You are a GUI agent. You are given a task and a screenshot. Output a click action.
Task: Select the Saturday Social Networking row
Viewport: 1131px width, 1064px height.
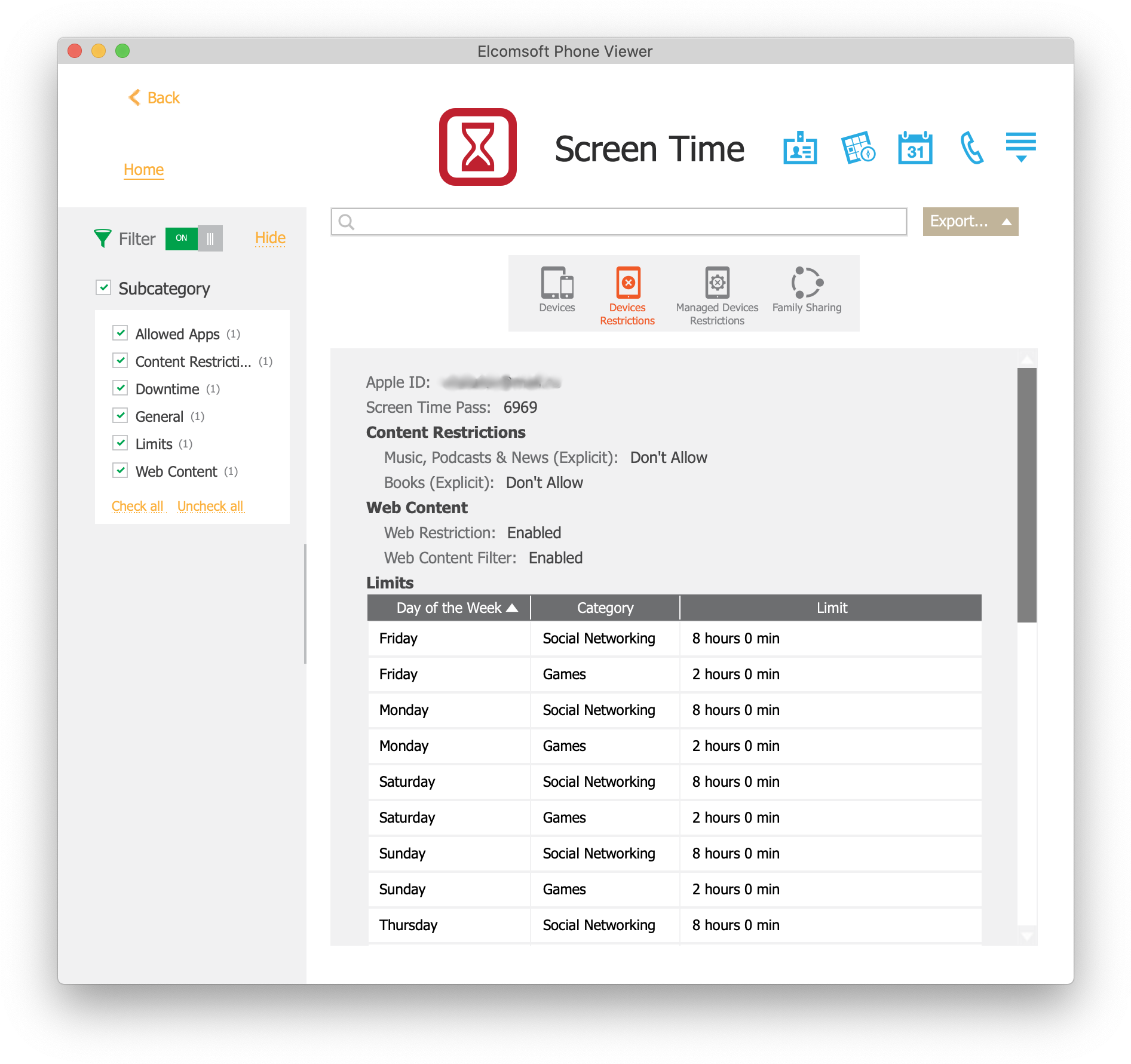675,782
